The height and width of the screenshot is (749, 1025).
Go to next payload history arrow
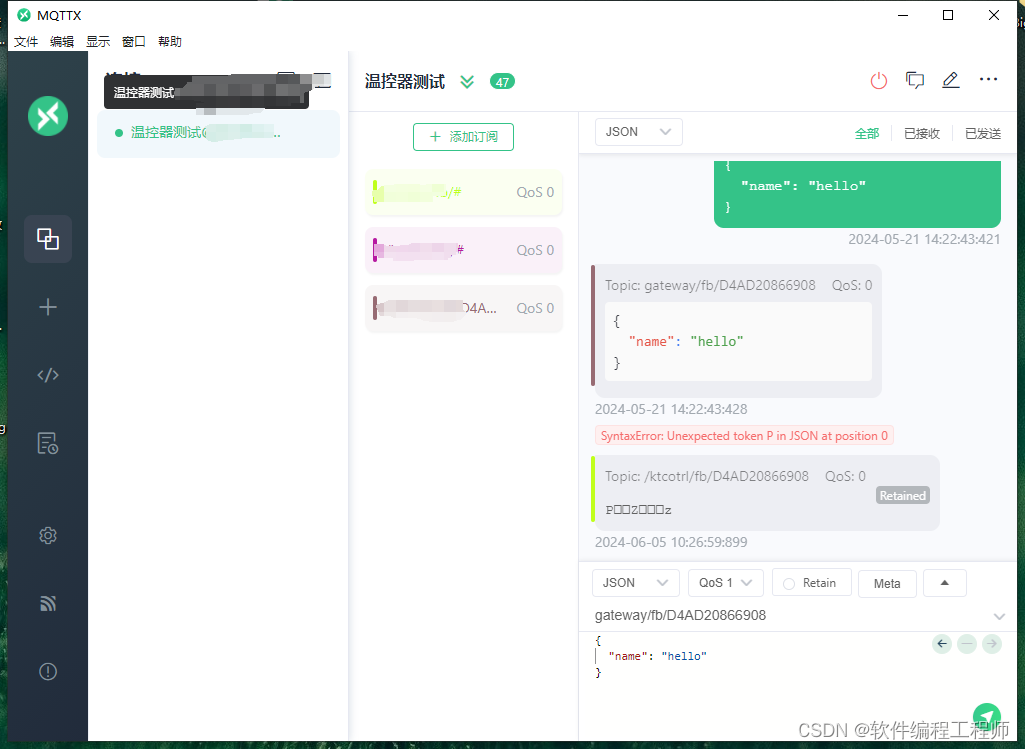click(x=992, y=644)
